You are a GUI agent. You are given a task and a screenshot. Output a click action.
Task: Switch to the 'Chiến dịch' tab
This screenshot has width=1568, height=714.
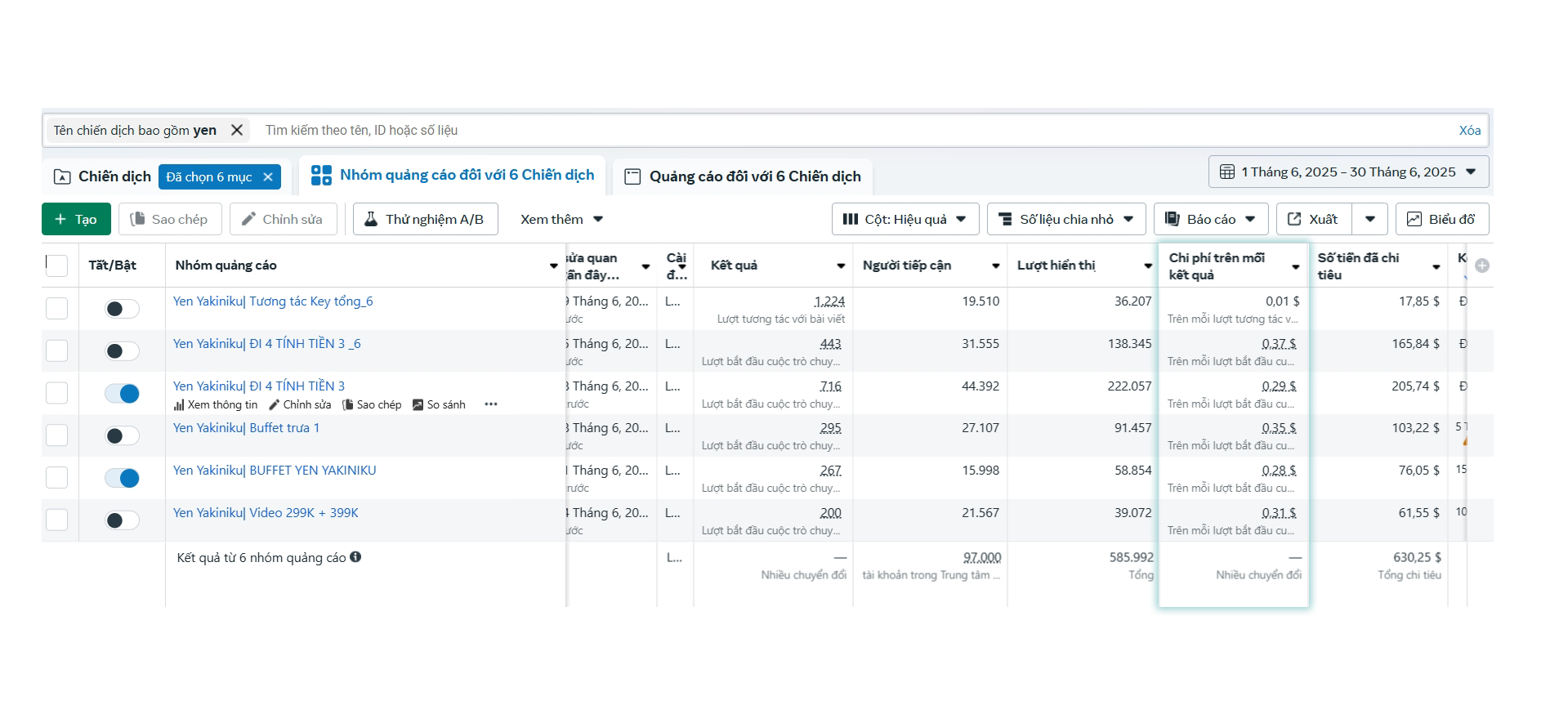pyautogui.click(x=103, y=176)
